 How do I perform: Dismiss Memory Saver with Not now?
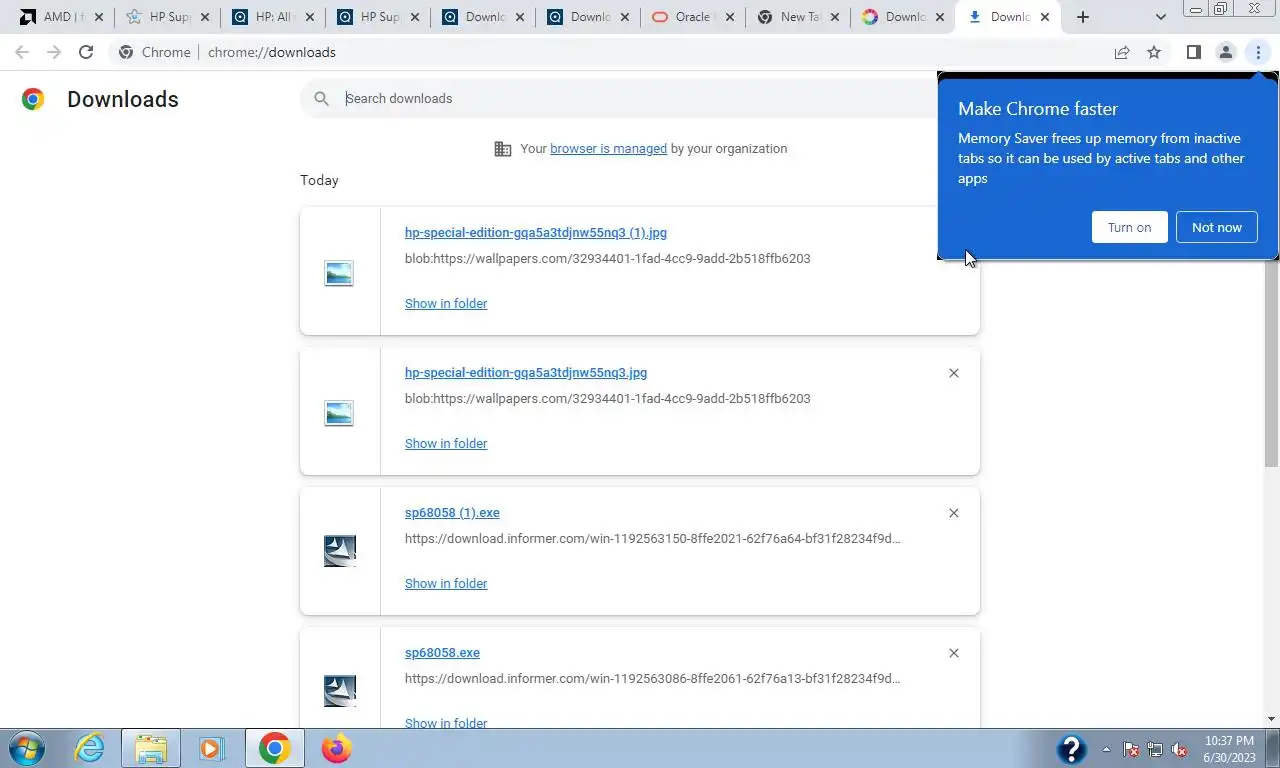click(x=1216, y=227)
